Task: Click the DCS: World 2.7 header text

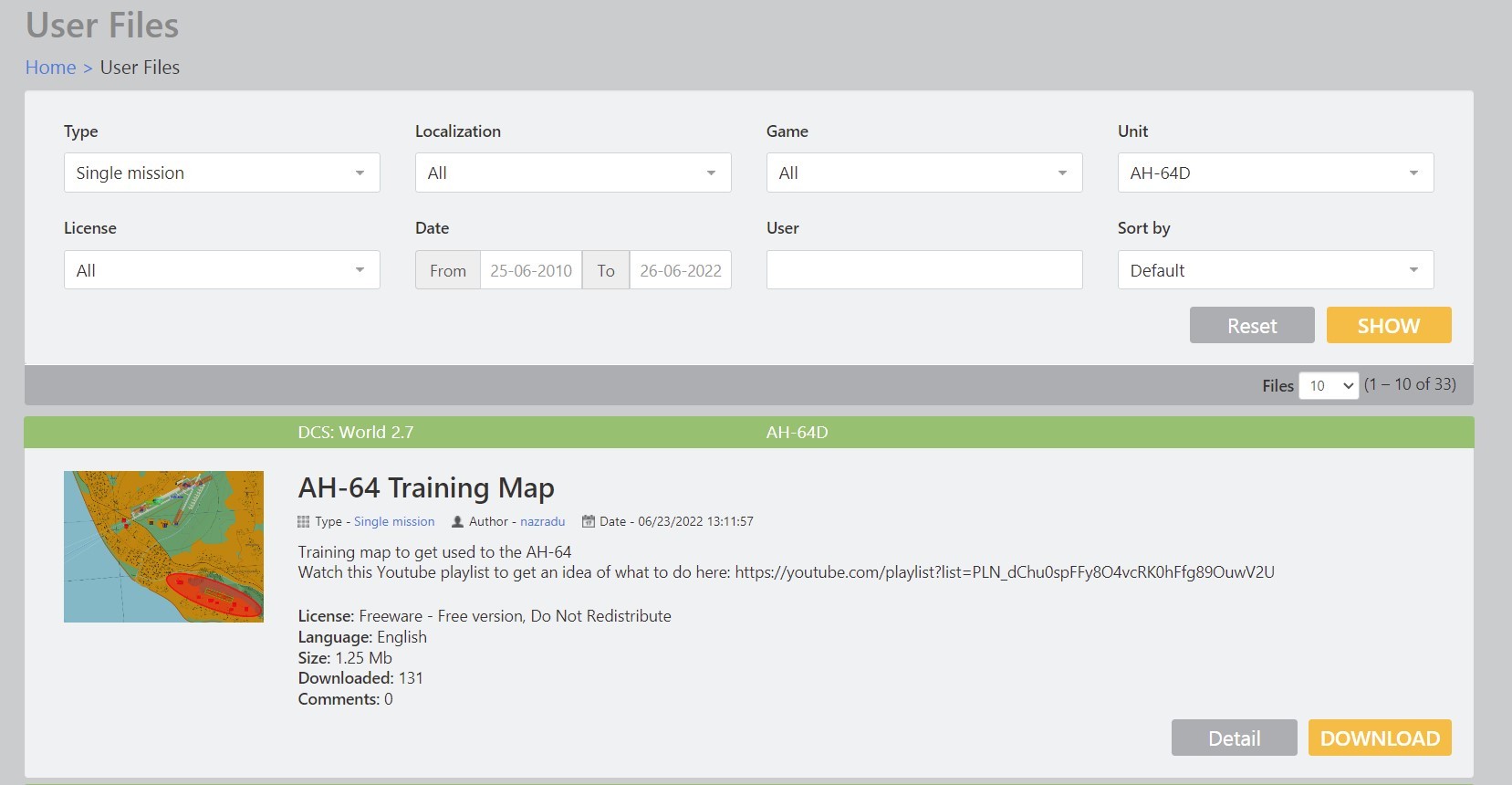Action: coord(356,433)
